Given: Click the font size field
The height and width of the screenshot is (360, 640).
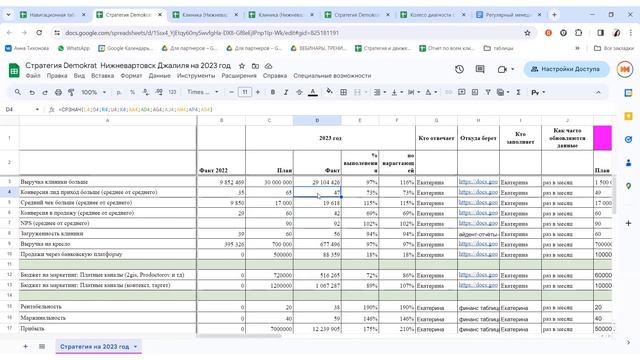Looking at the screenshot, I should point(244,93).
